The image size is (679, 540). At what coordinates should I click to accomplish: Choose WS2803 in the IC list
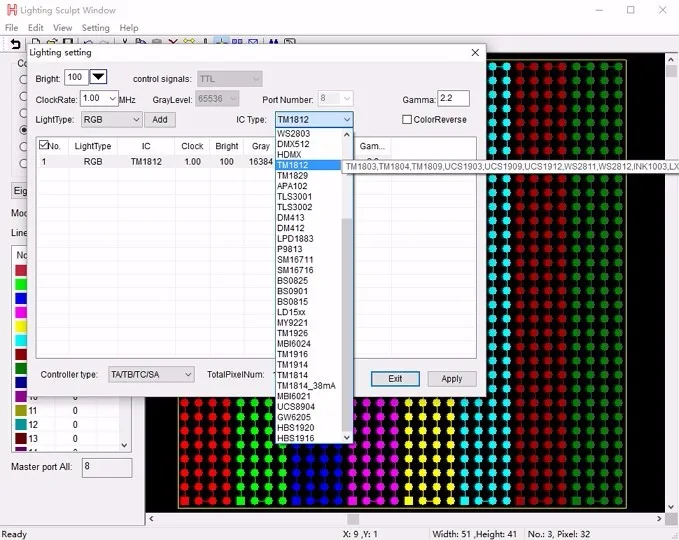coord(308,133)
